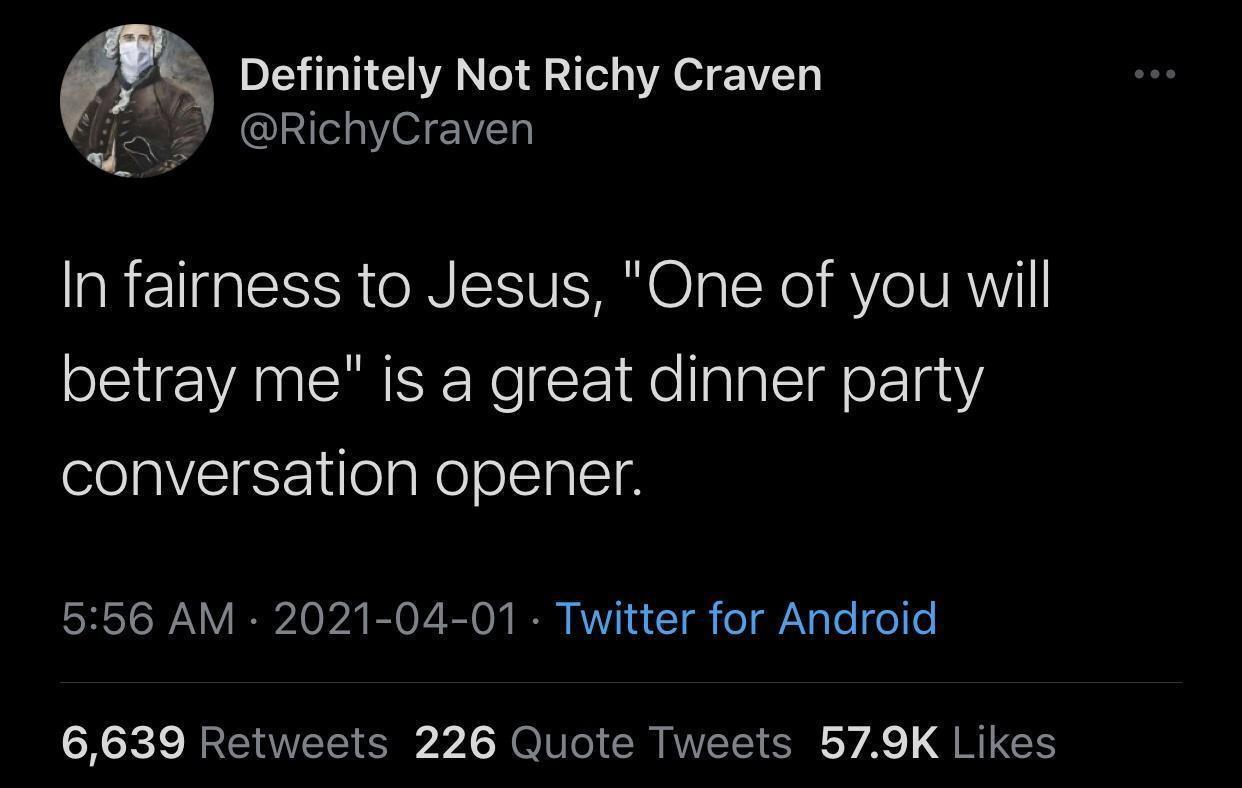Screen dimensions: 1242x788
Task: Show who Likes this tweet
Action: [1004, 742]
